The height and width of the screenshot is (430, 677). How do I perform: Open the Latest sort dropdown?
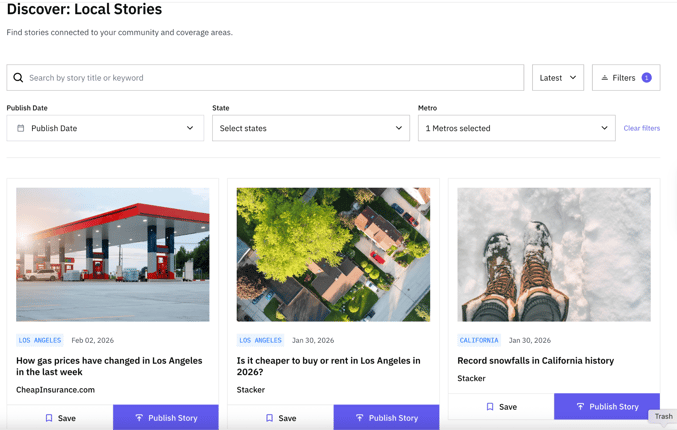click(x=558, y=78)
